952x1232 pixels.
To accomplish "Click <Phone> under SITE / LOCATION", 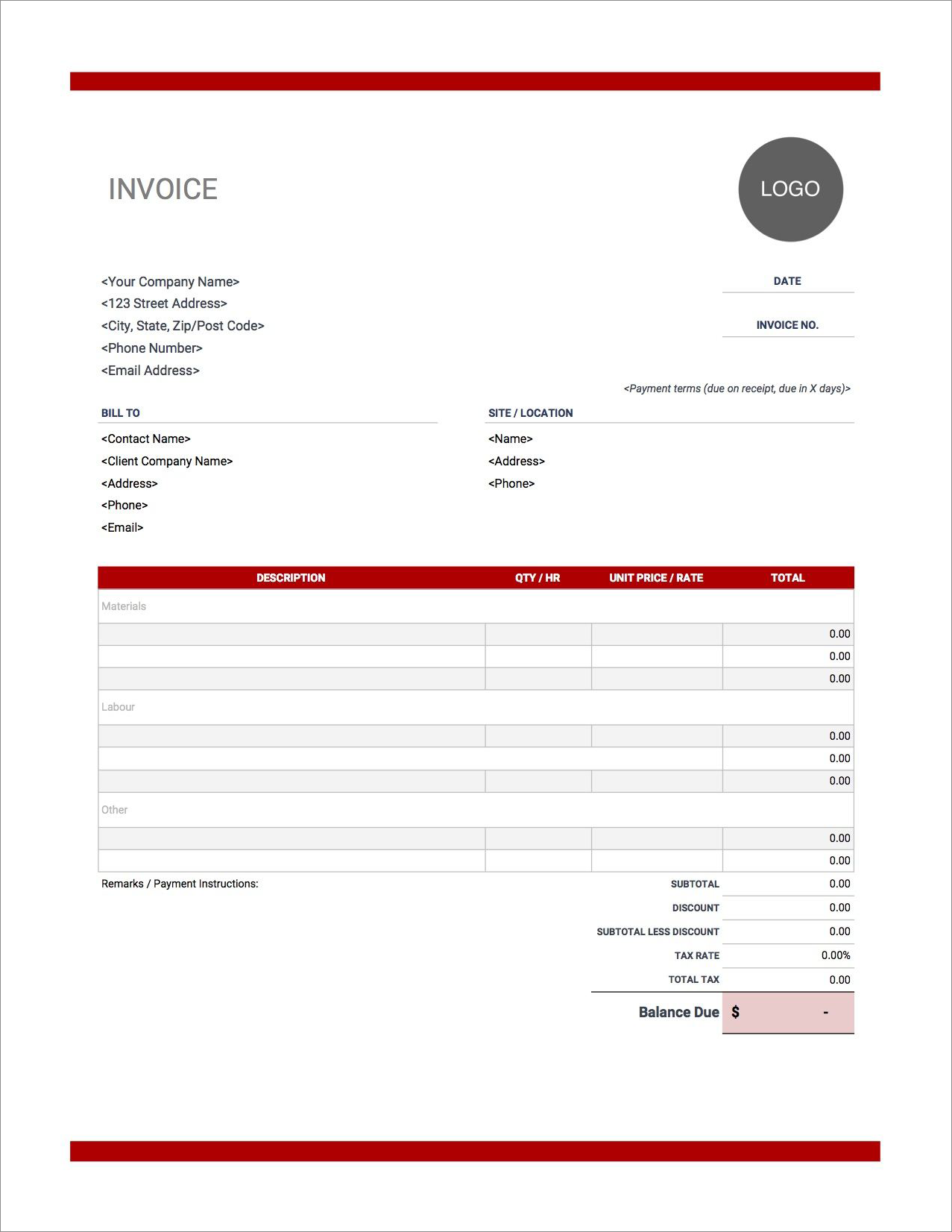I will click(511, 484).
